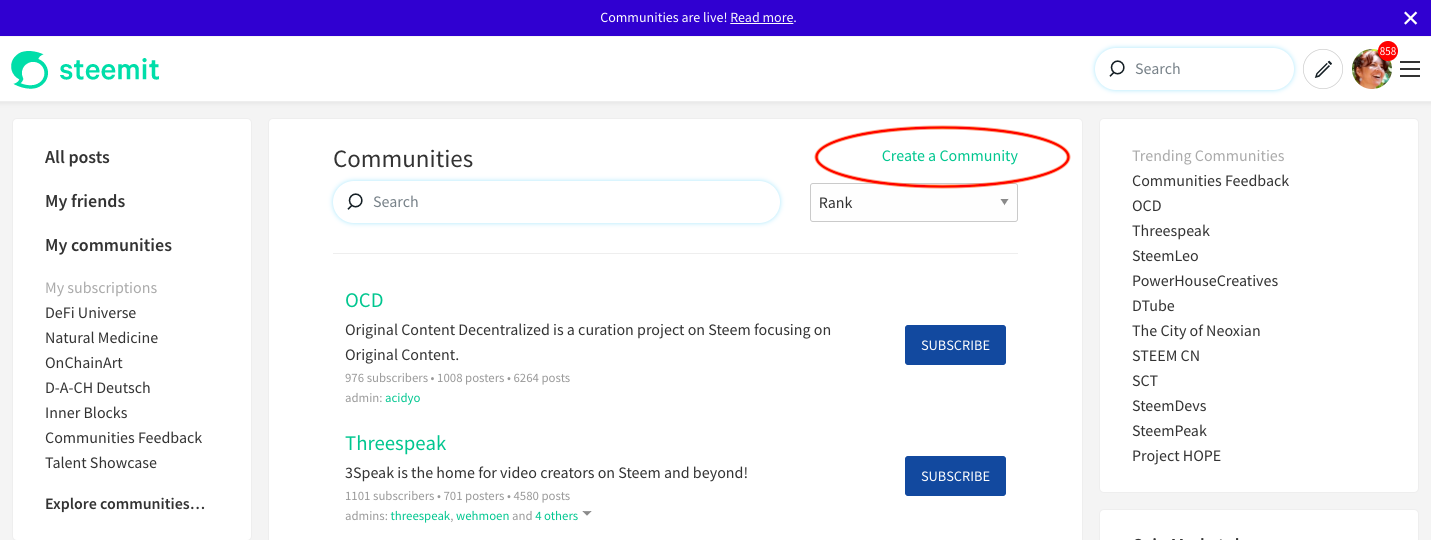Click the 858 notifications badge
Screen dimensions: 1431x540
[x=1387, y=51]
